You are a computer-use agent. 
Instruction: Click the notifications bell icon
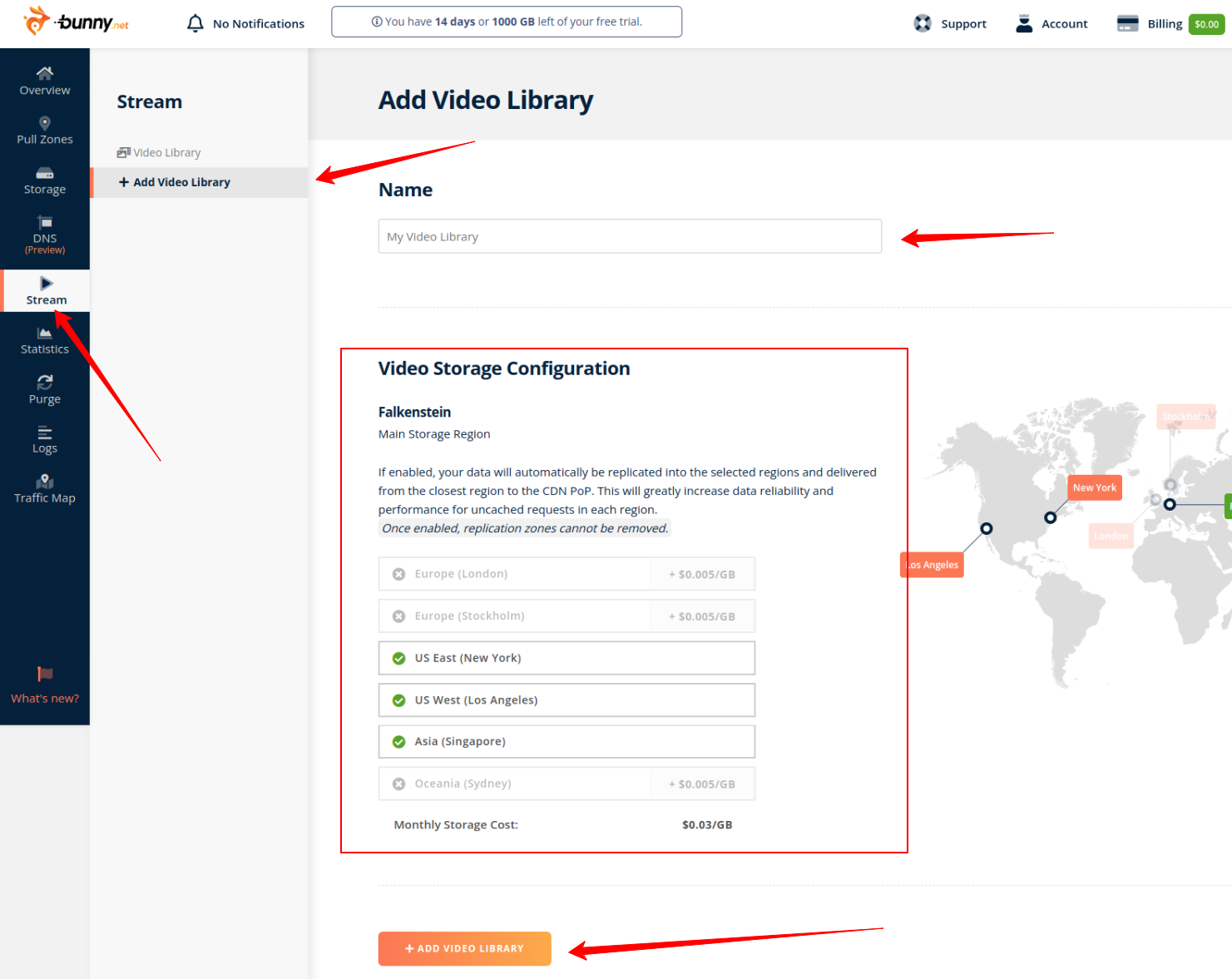click(x=195, y=23)
